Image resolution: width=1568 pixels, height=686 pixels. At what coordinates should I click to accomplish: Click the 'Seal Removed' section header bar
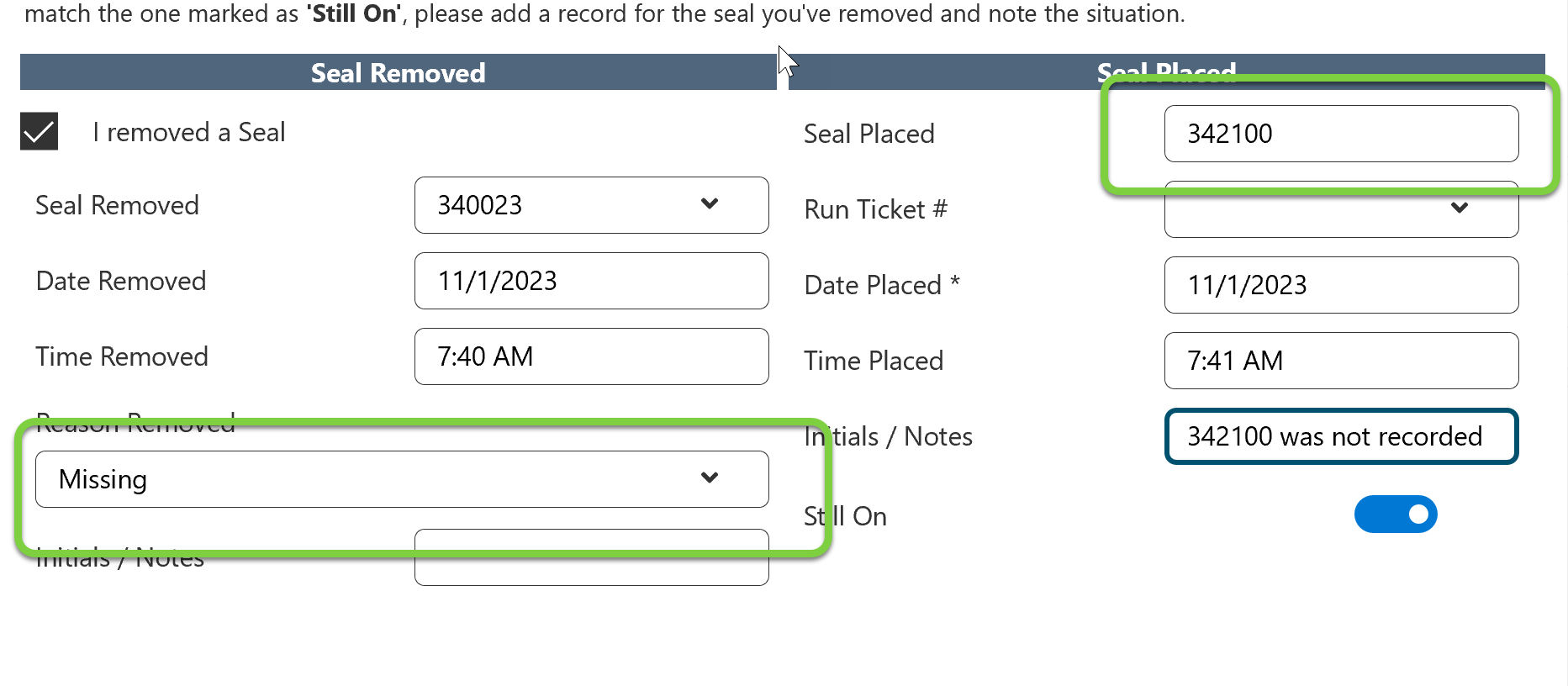point(398,73)
